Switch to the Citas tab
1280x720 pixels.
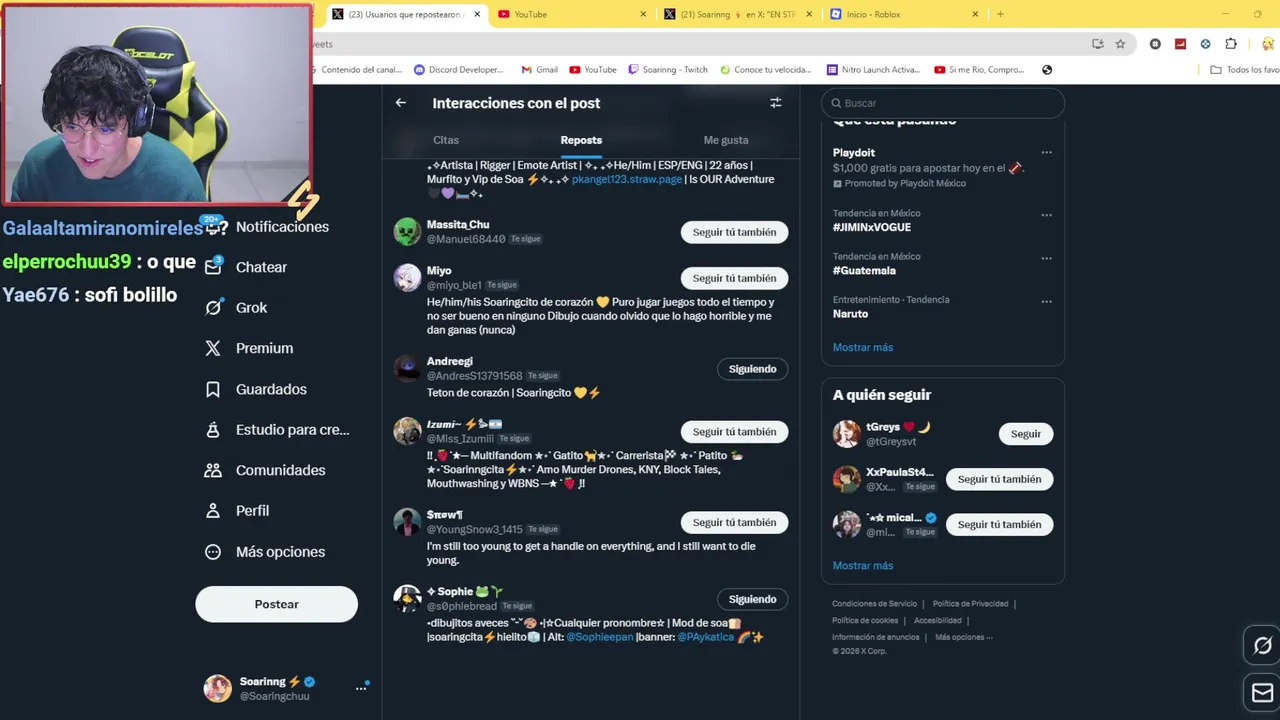446,140
